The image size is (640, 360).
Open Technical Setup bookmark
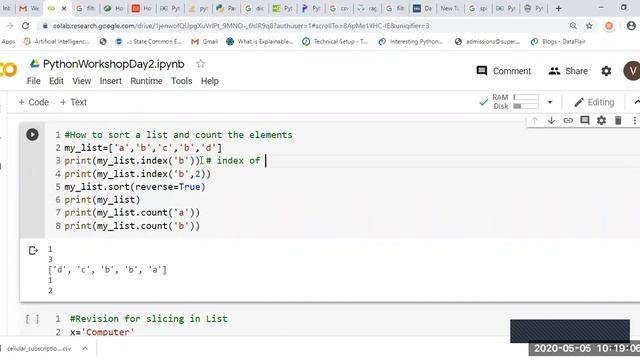click(x=335, y=42)
